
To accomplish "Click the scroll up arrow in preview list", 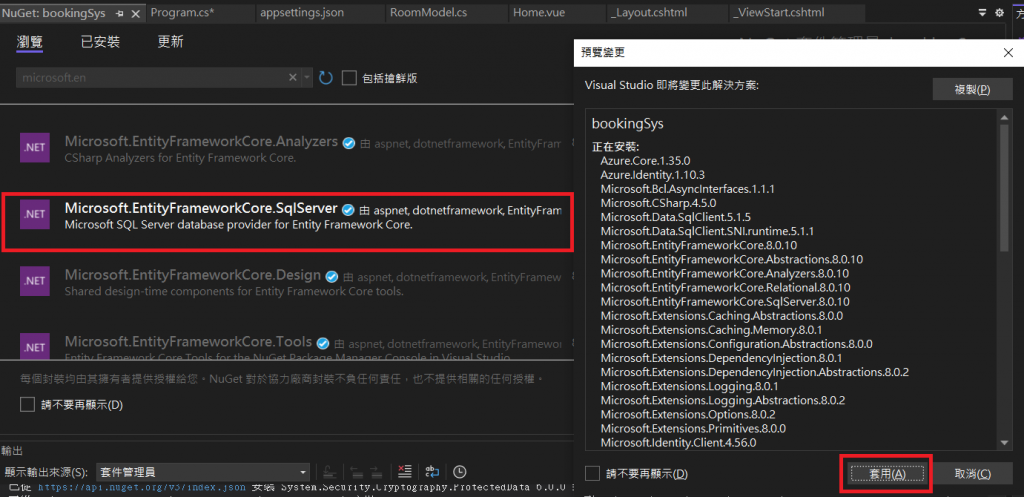I will pyautogui.click(x=1004, y=116).
